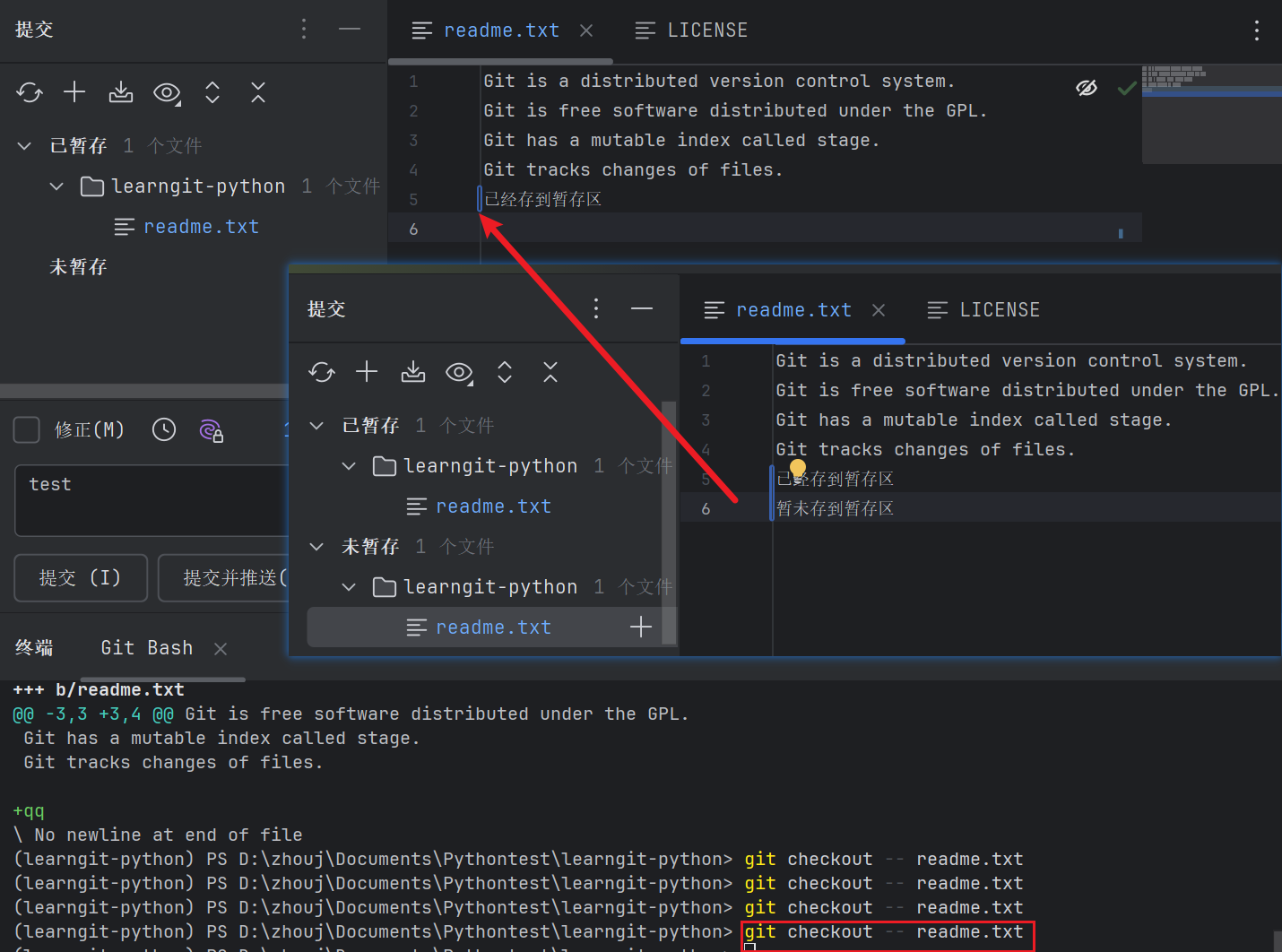The height and width of the screenshot is (952, 1282).
Task: Collapse 已暂存 group in back panel
Action: [24, 145]
